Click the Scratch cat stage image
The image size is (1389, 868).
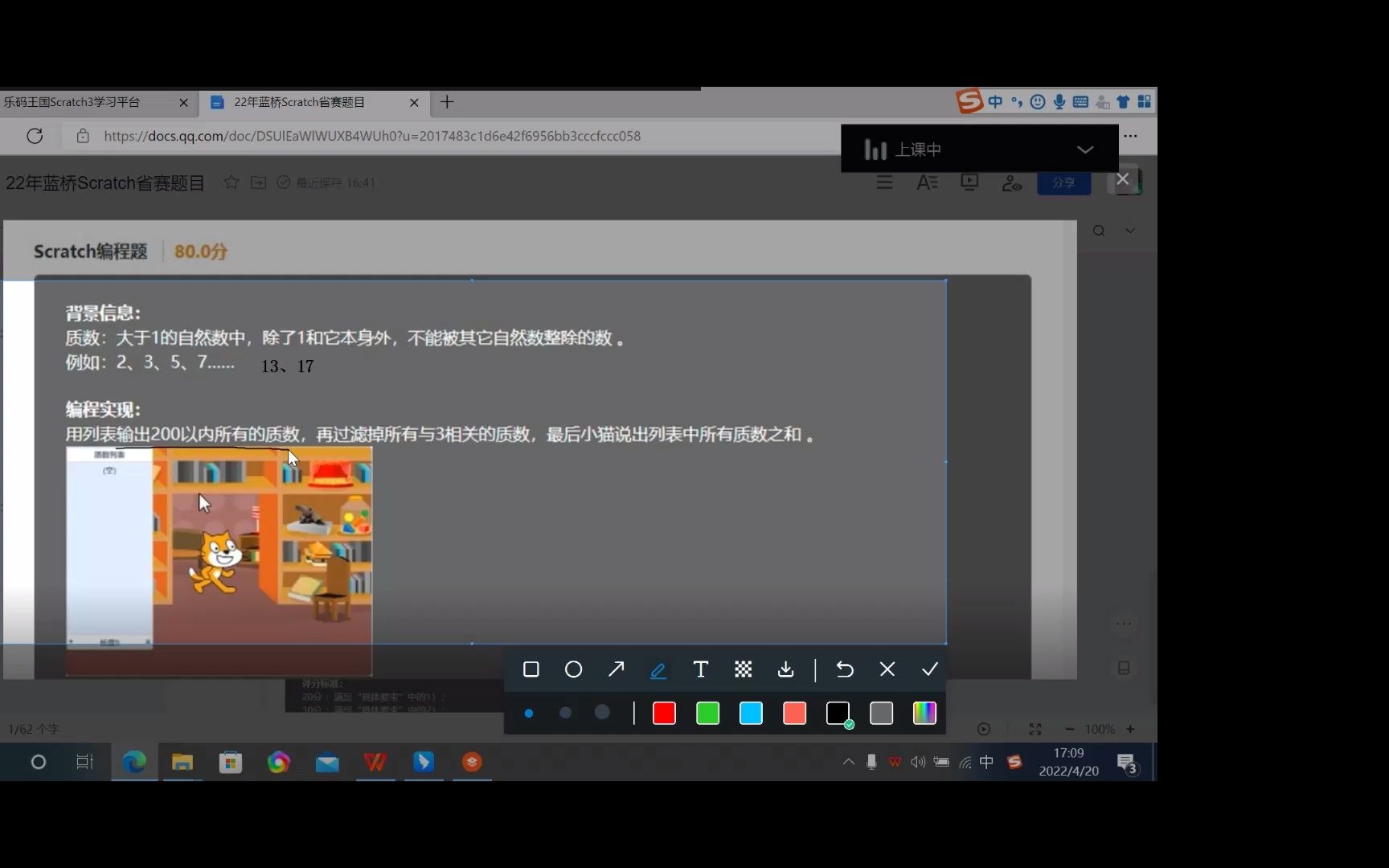click(x=219, y=561)
